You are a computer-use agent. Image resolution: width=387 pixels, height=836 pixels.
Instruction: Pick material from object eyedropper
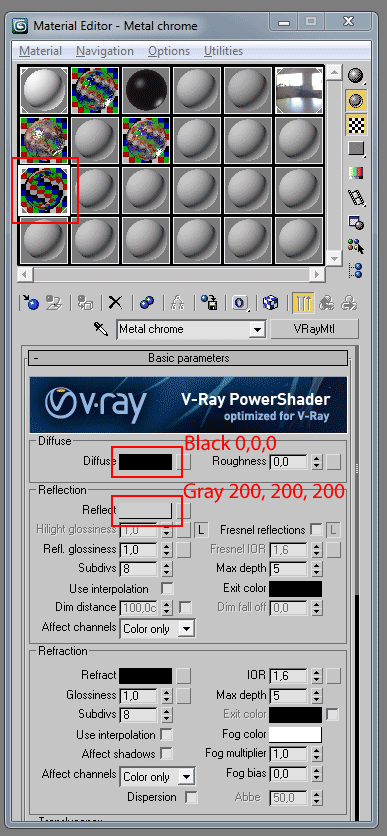101,328
